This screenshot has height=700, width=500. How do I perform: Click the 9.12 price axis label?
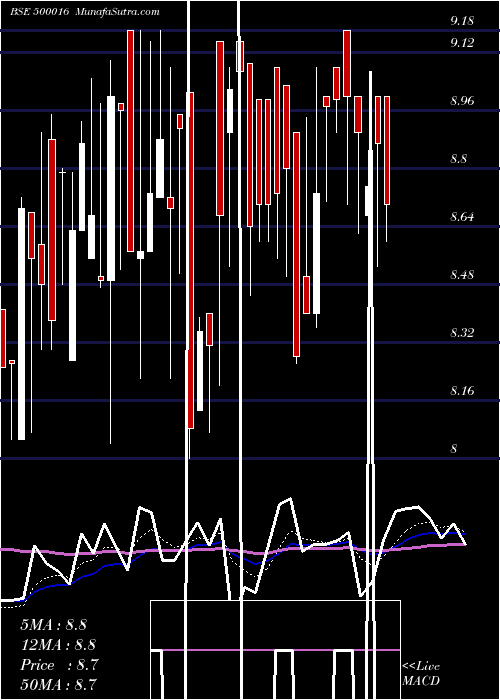pos(462,43)
